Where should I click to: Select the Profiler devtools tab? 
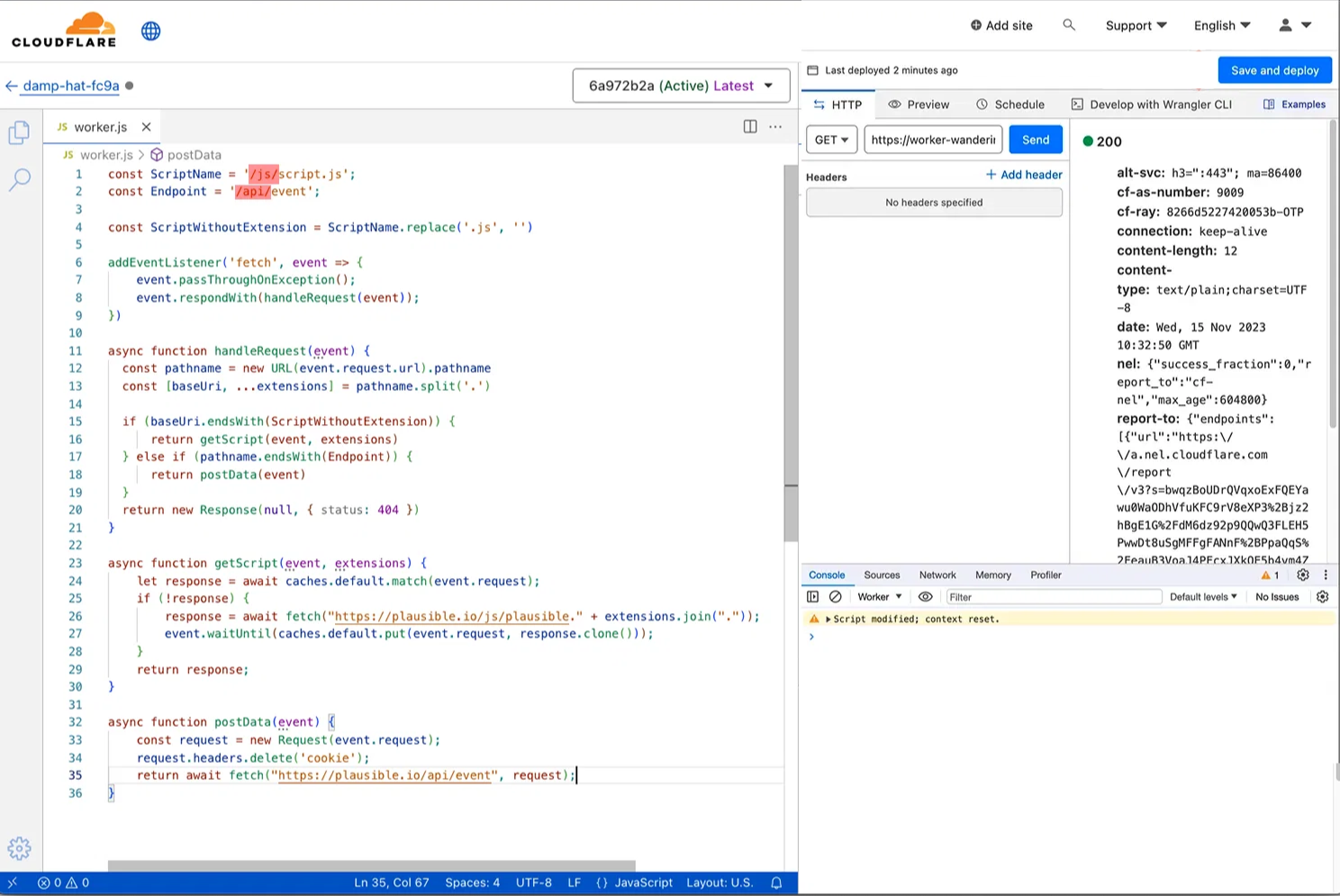coord(1046,575)
